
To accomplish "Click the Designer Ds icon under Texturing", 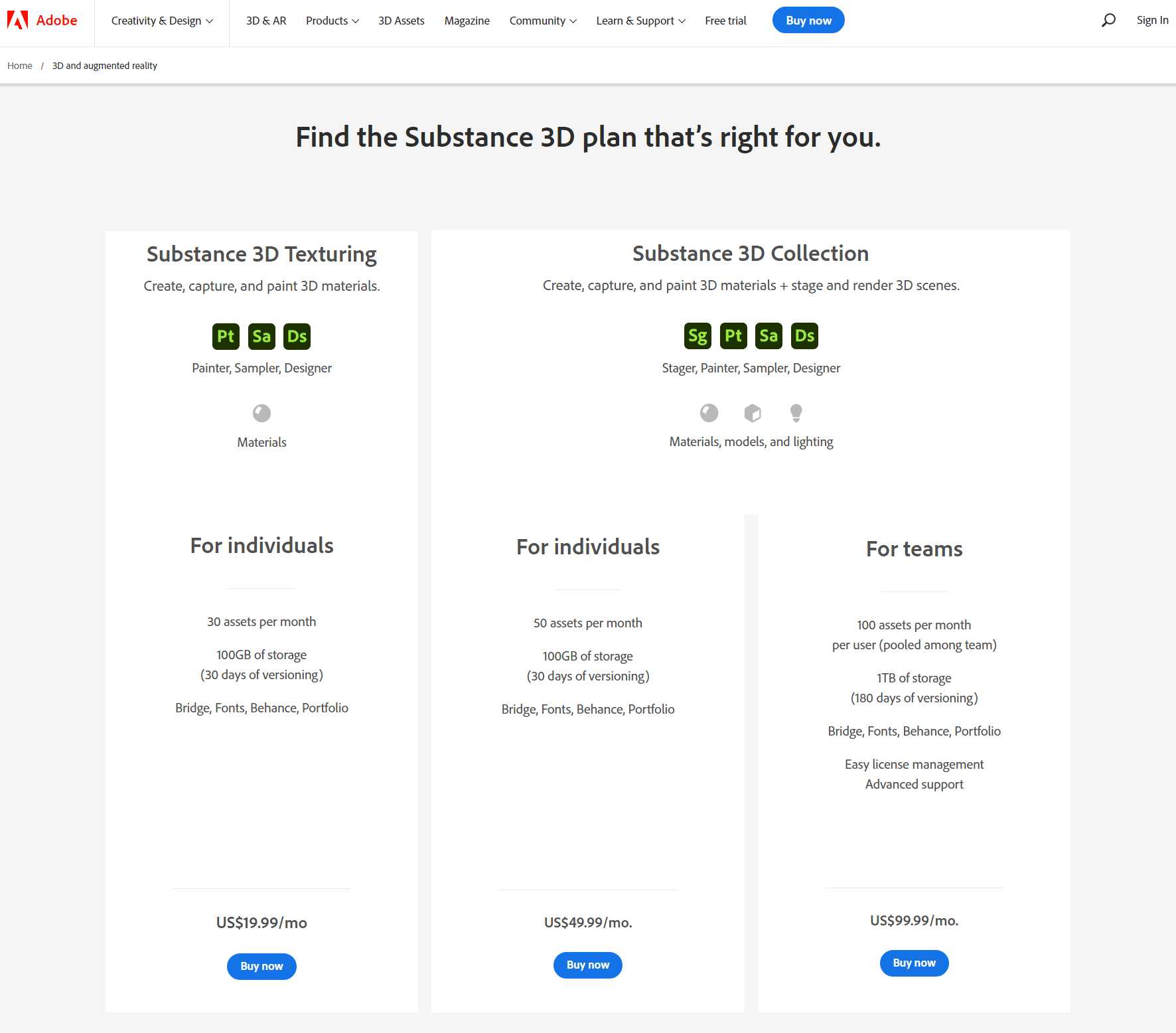I will [297, 337].
